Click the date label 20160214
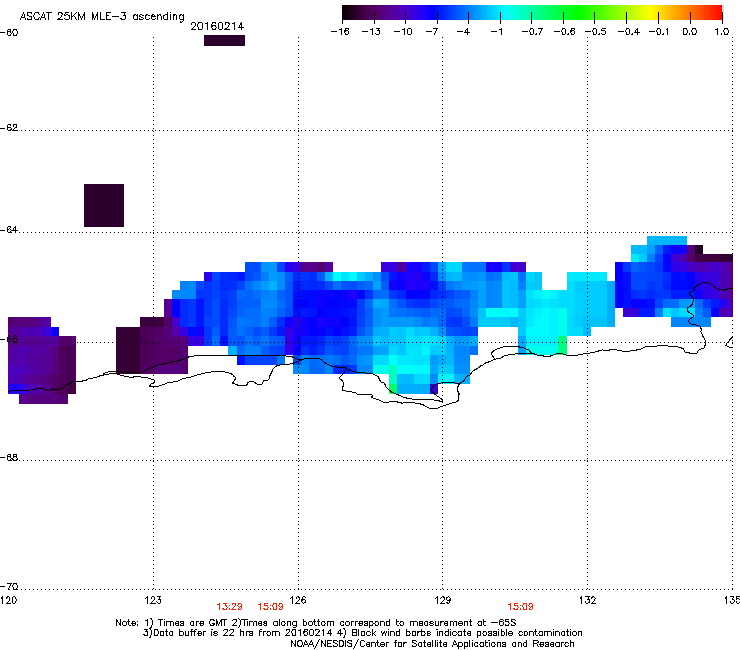 (x=217, y=27)
